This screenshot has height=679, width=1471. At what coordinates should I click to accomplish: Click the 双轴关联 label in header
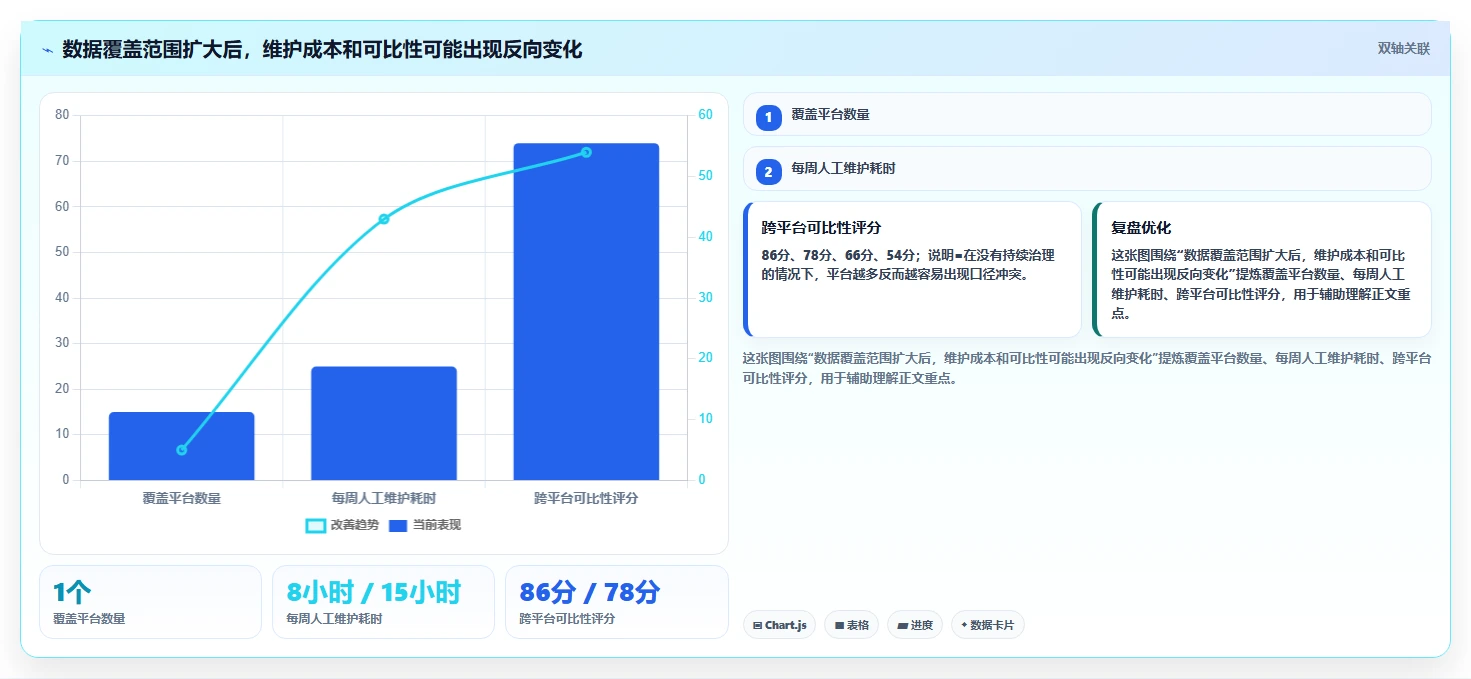coord(1404,49)
